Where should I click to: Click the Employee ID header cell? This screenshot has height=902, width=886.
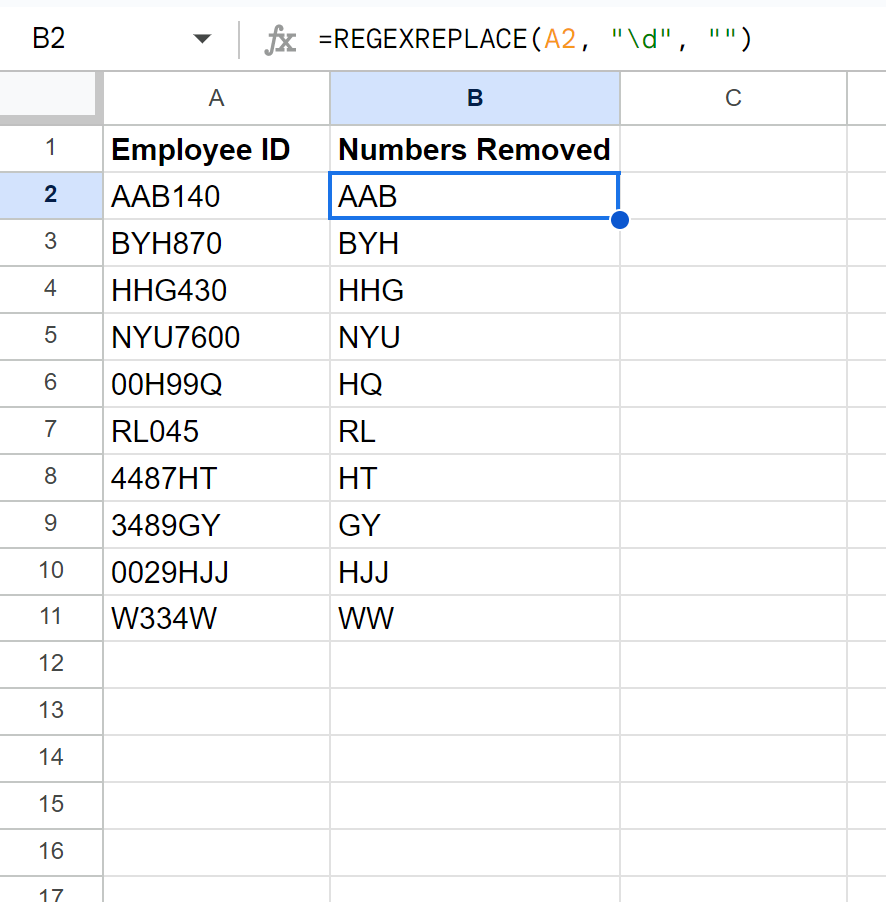point(216,149)
